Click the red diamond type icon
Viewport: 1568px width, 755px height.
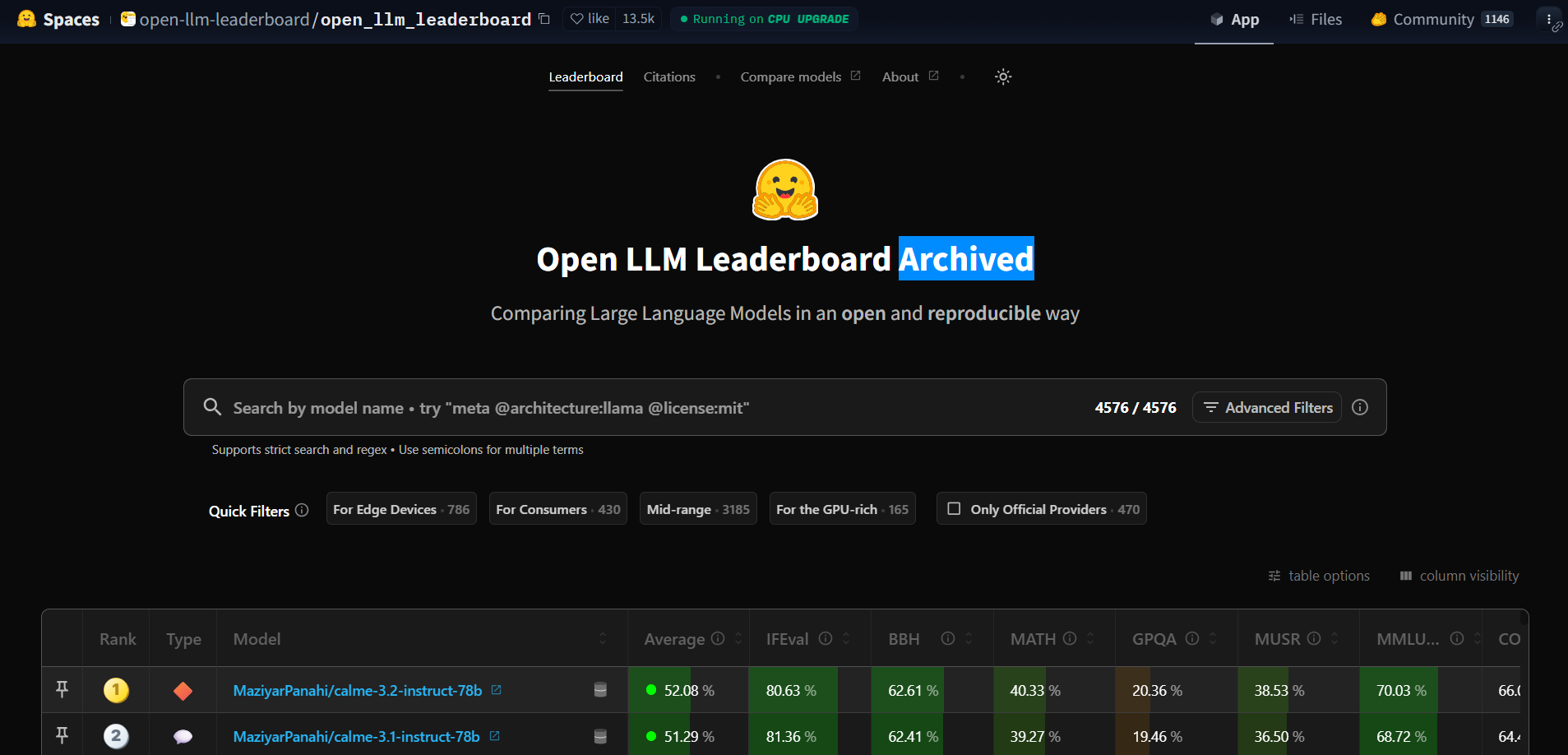point(183,691)
